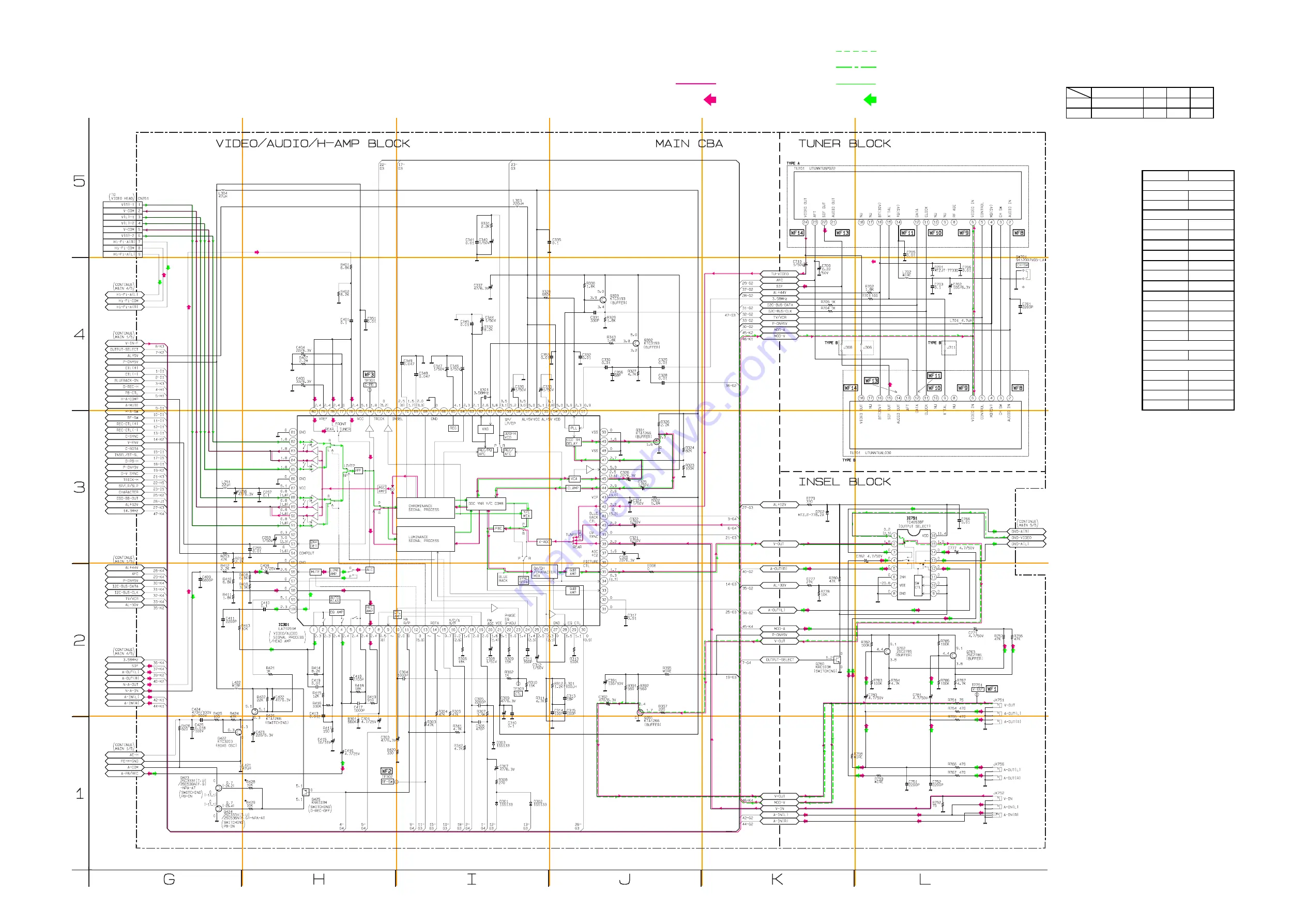The width and height of the screenshot is (1306, 924).
Task: Click column letter L on the bottom ruler
Action: tap(925, 879)
